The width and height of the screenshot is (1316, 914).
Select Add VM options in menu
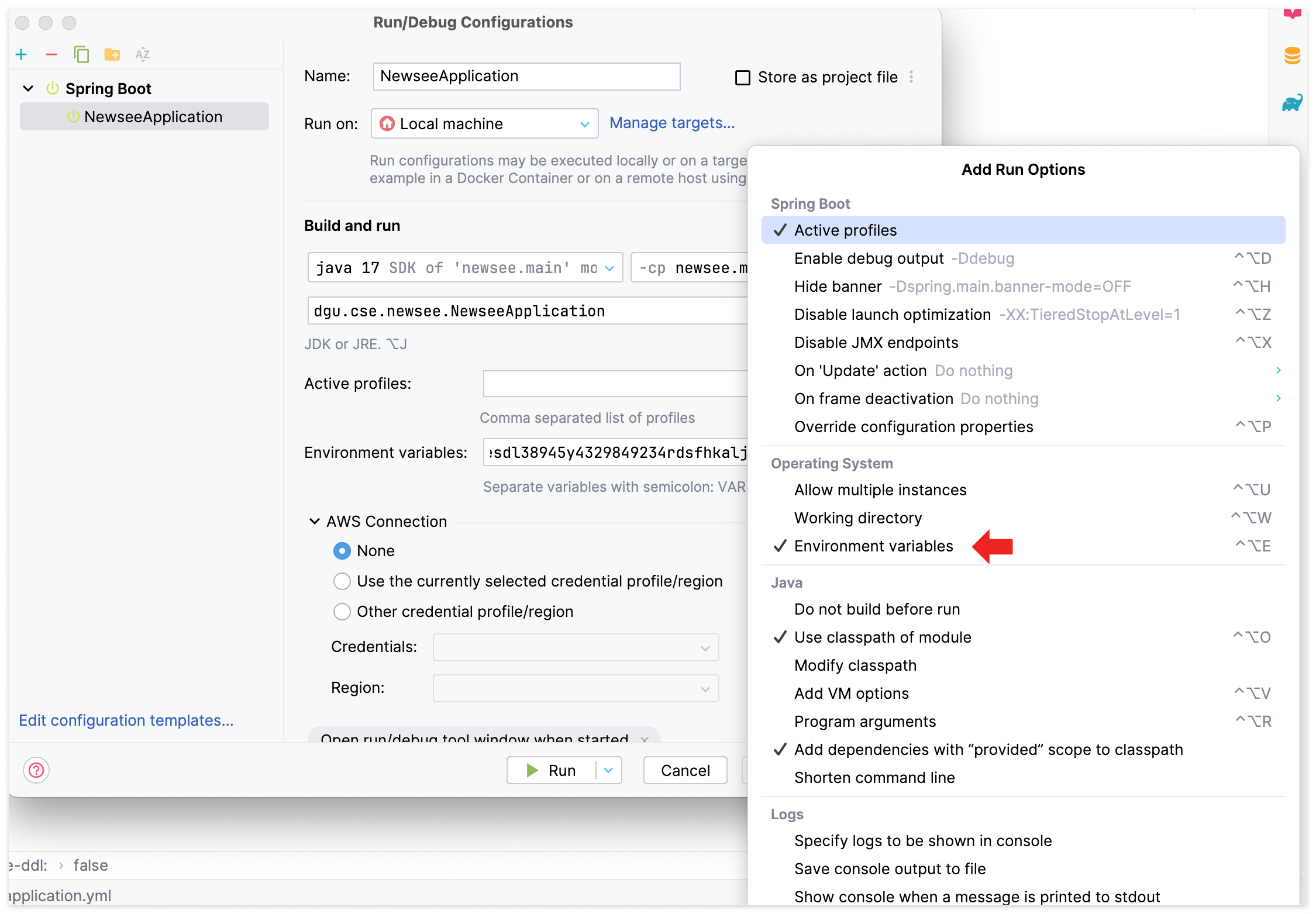(851, 694)
